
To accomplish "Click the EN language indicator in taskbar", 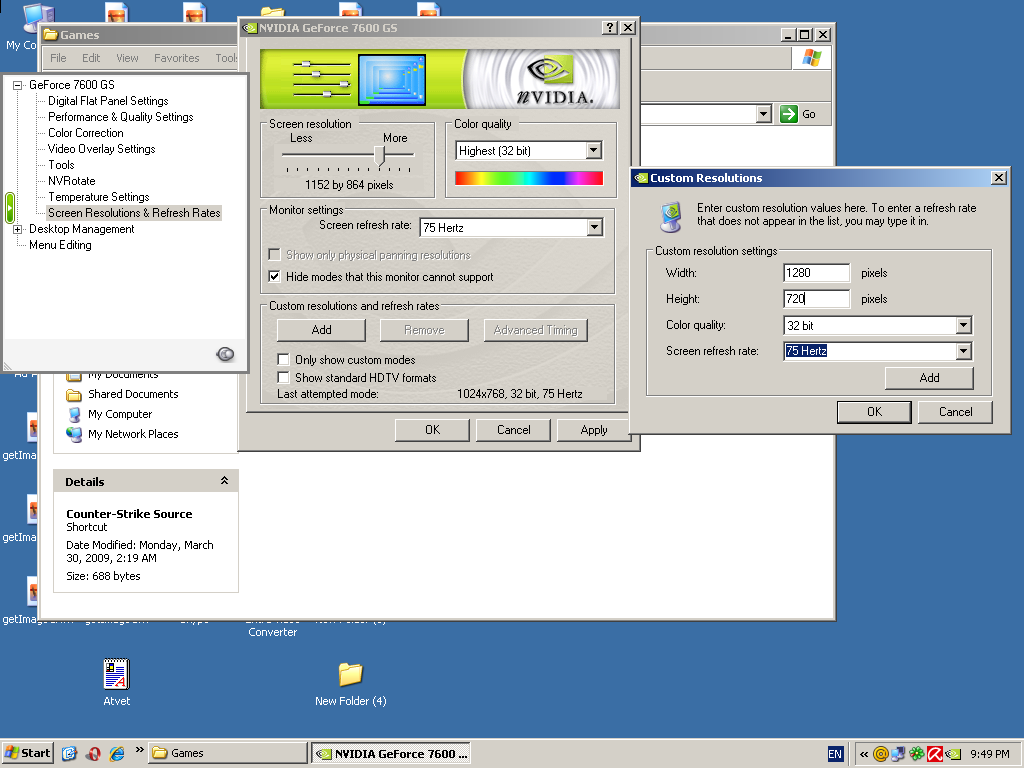I will click(x=835, y=754).
